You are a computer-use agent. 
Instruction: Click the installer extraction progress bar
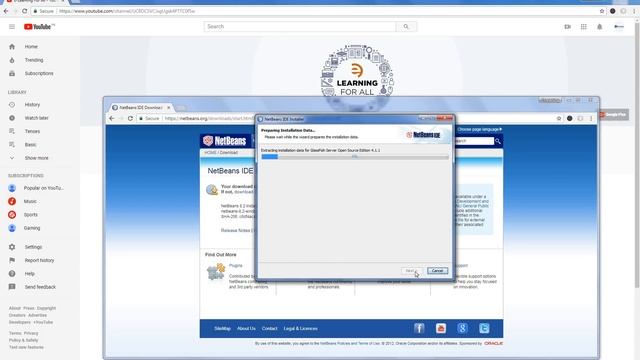tap(355, 157)
